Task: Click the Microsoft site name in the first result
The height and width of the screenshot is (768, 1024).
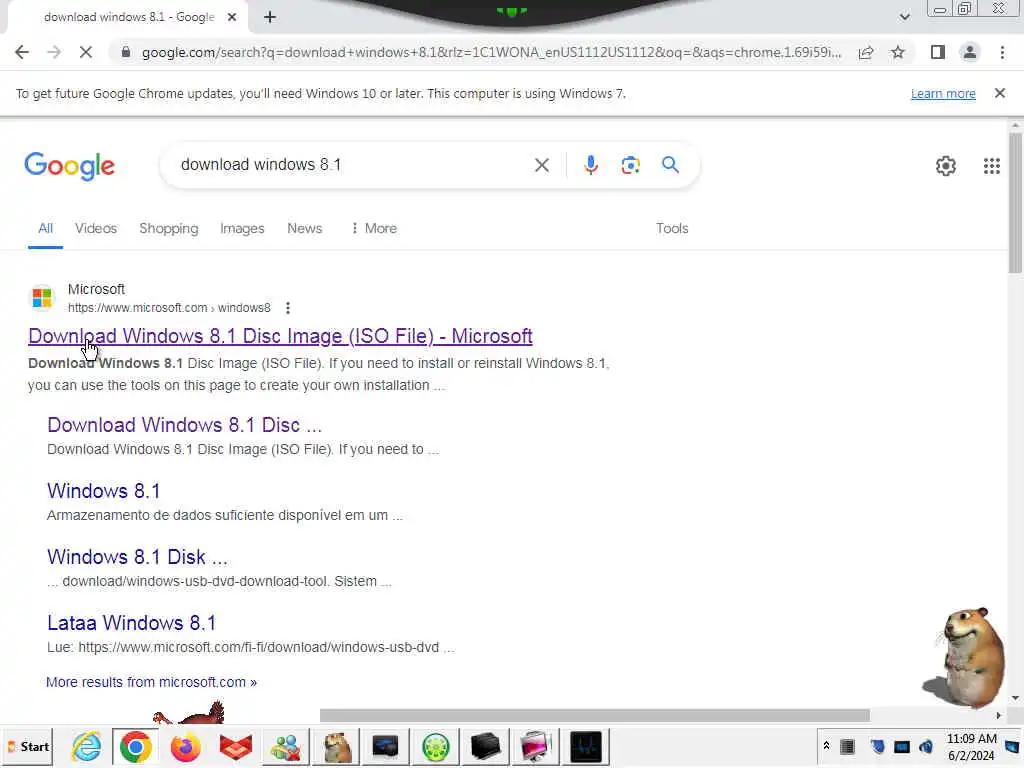Action: pyautogui.click(x=96, y=289)
